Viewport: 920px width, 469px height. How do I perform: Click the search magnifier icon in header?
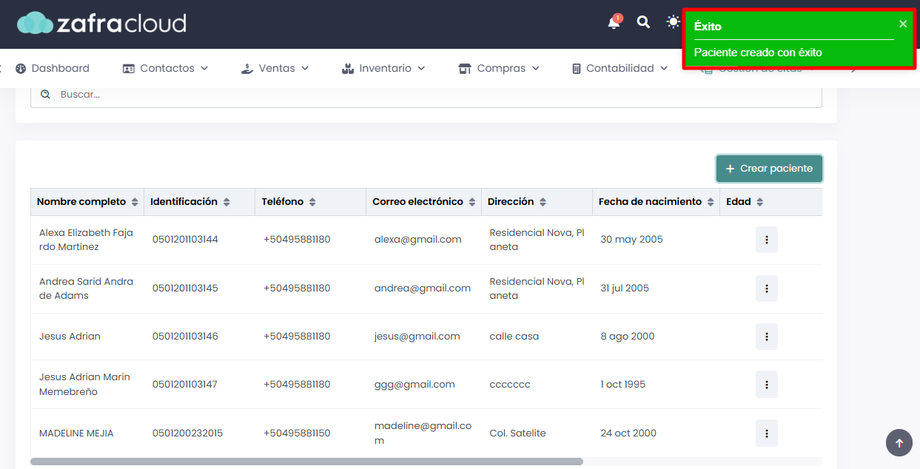click(643, 22)
